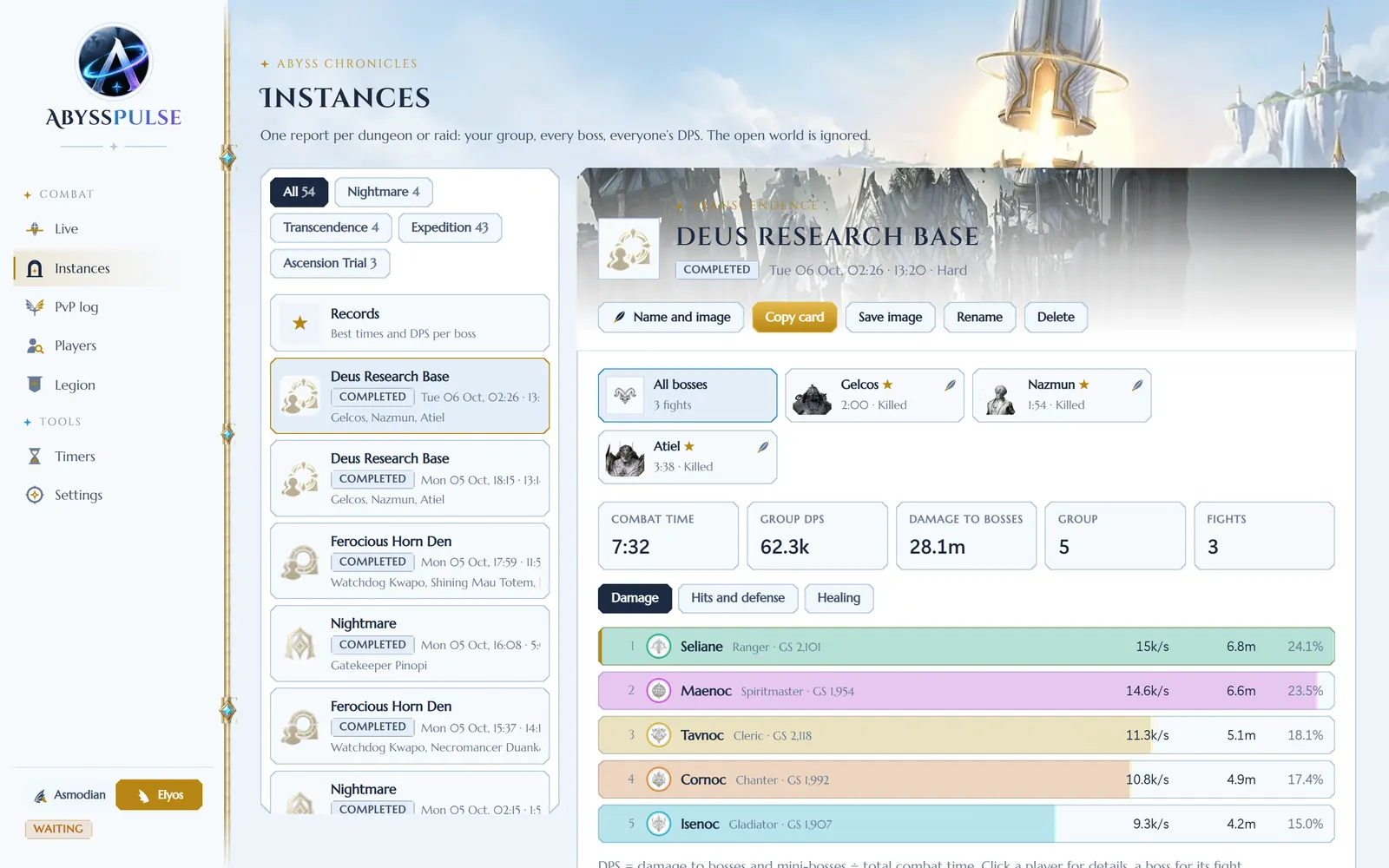1389x868 pixels.
Task: Select the All bosses 3 fights card
Action: pyautogui.click(x=688, y=395)
